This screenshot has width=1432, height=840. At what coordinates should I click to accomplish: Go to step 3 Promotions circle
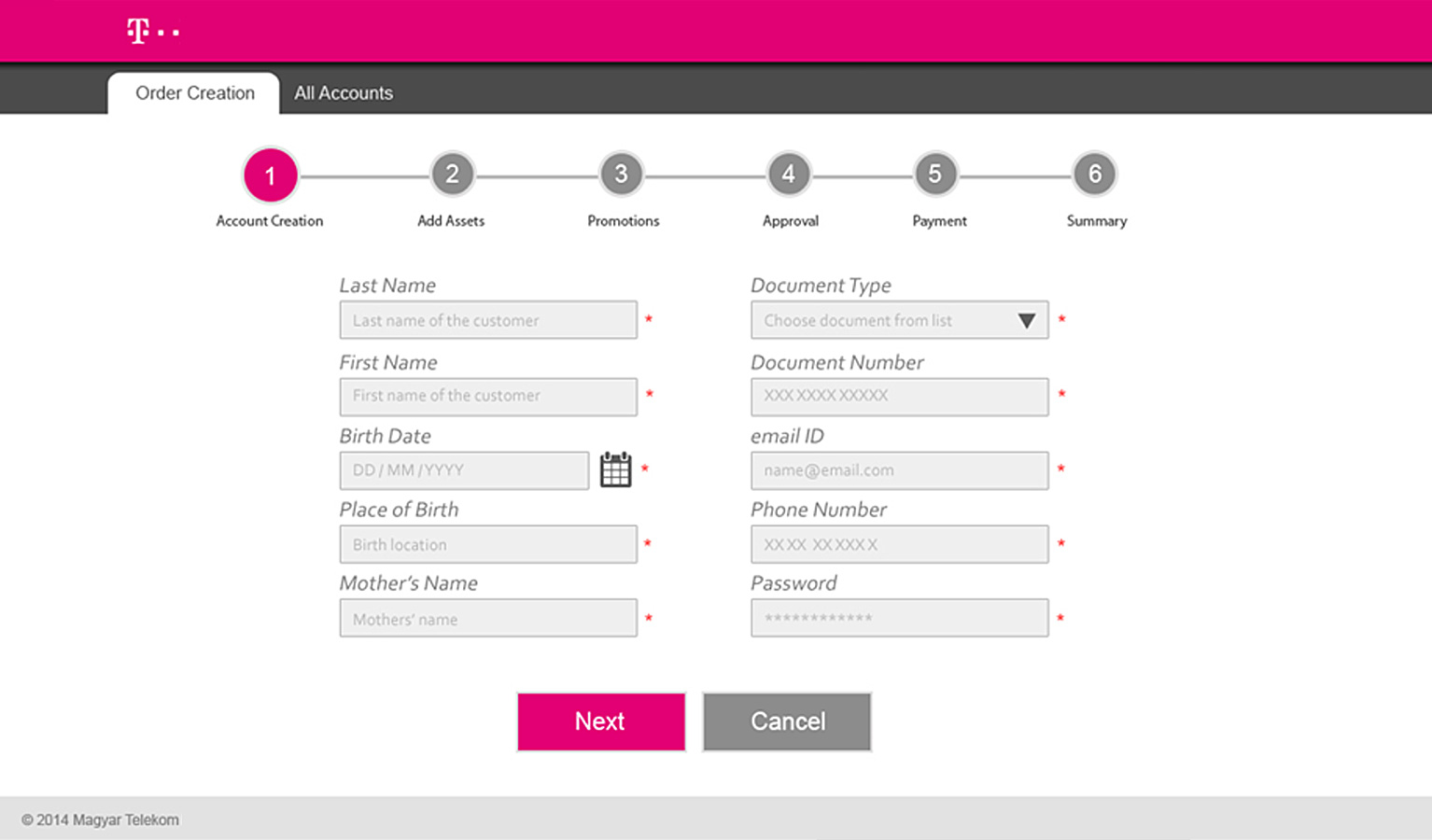point(621,175)
